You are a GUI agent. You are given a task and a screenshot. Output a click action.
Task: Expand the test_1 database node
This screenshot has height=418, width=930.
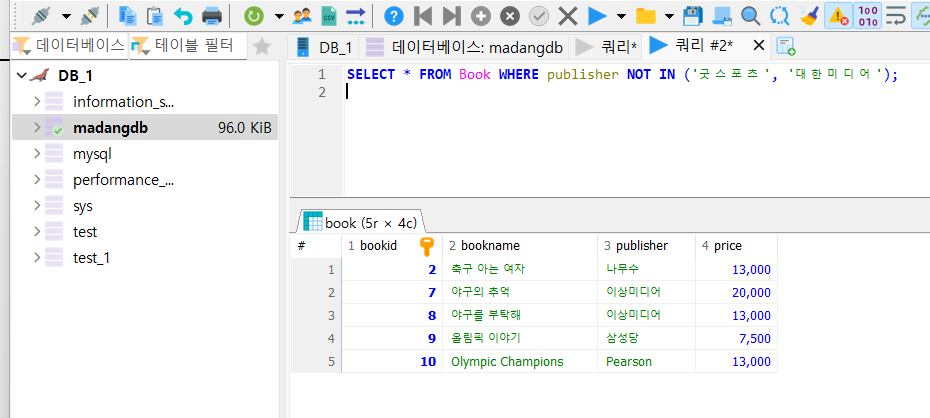tap(37, 257)
